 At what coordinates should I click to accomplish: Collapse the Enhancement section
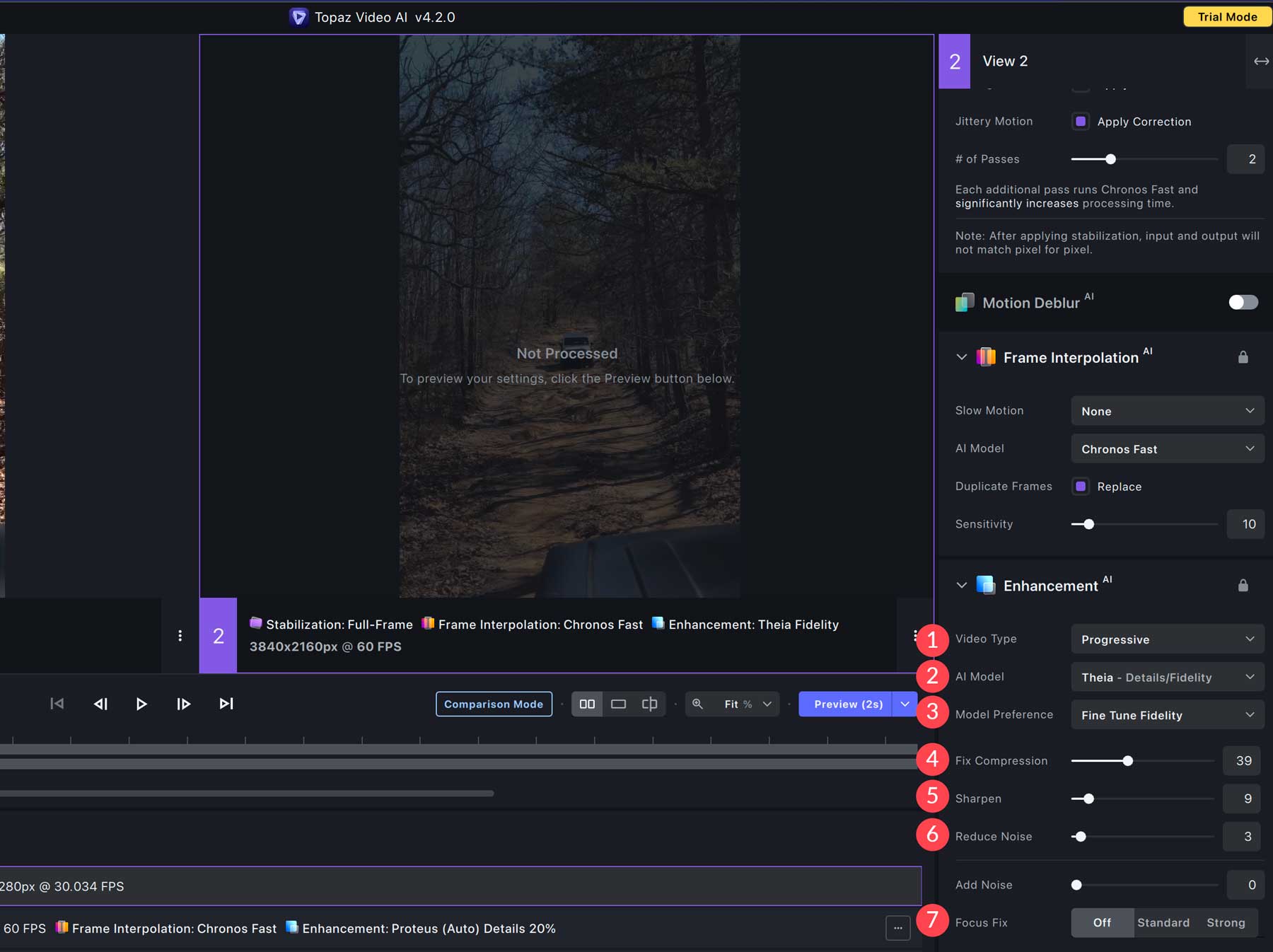pyautogui.click(x=962, y=585)
